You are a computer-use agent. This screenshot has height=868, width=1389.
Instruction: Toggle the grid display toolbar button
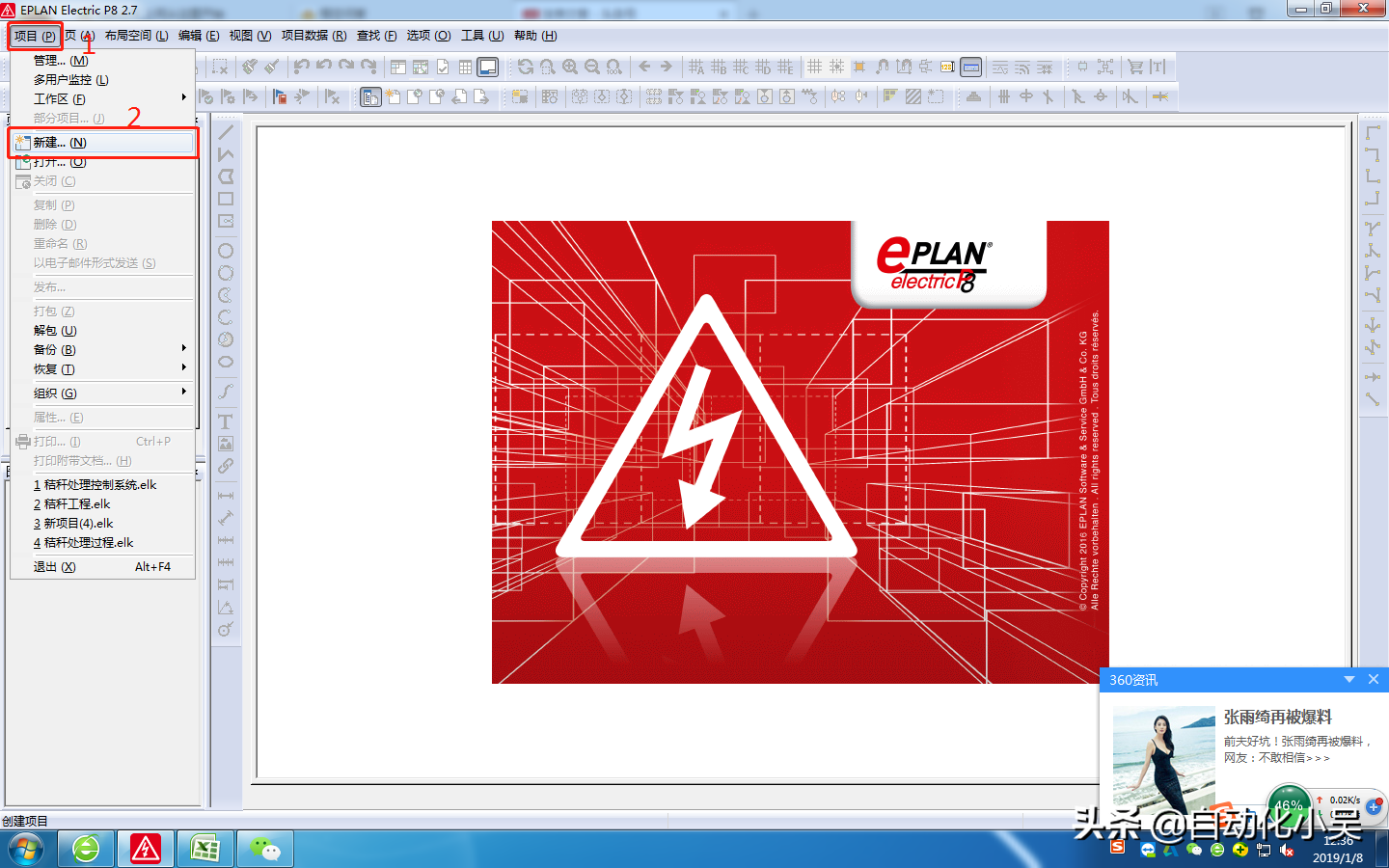coord(815,67)
